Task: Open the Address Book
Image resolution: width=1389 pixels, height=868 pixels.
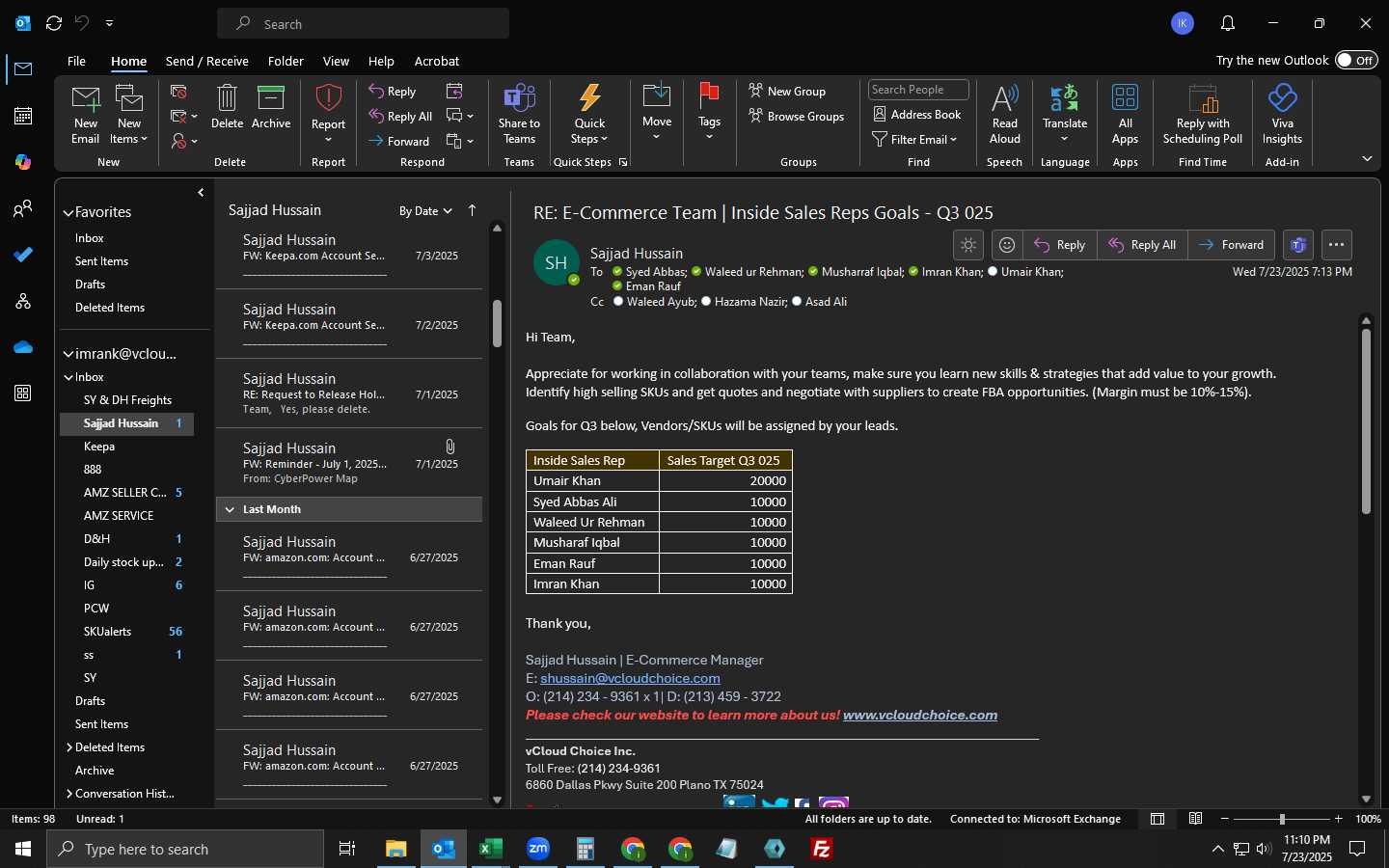Action: (917, 115)
